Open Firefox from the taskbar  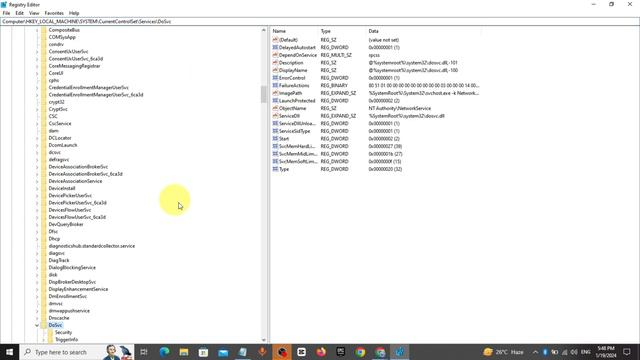tap(321, 352)
